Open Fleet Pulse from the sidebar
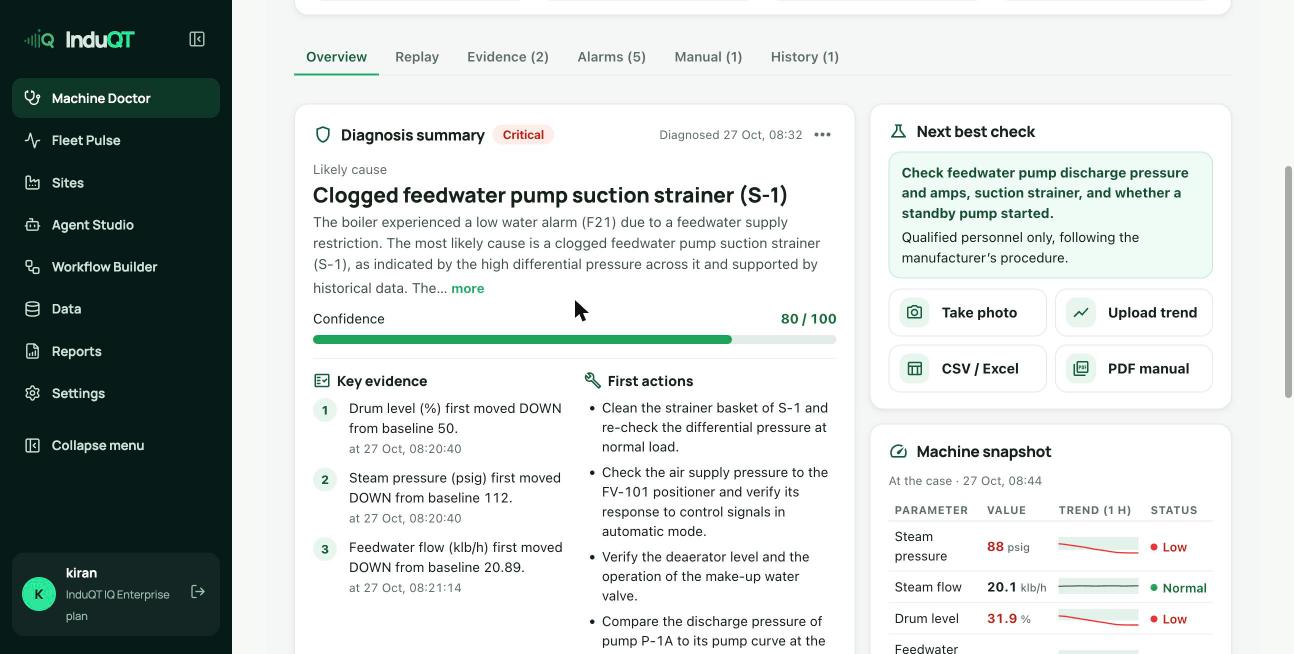The image size is (1294, 654). click(116, 140)
